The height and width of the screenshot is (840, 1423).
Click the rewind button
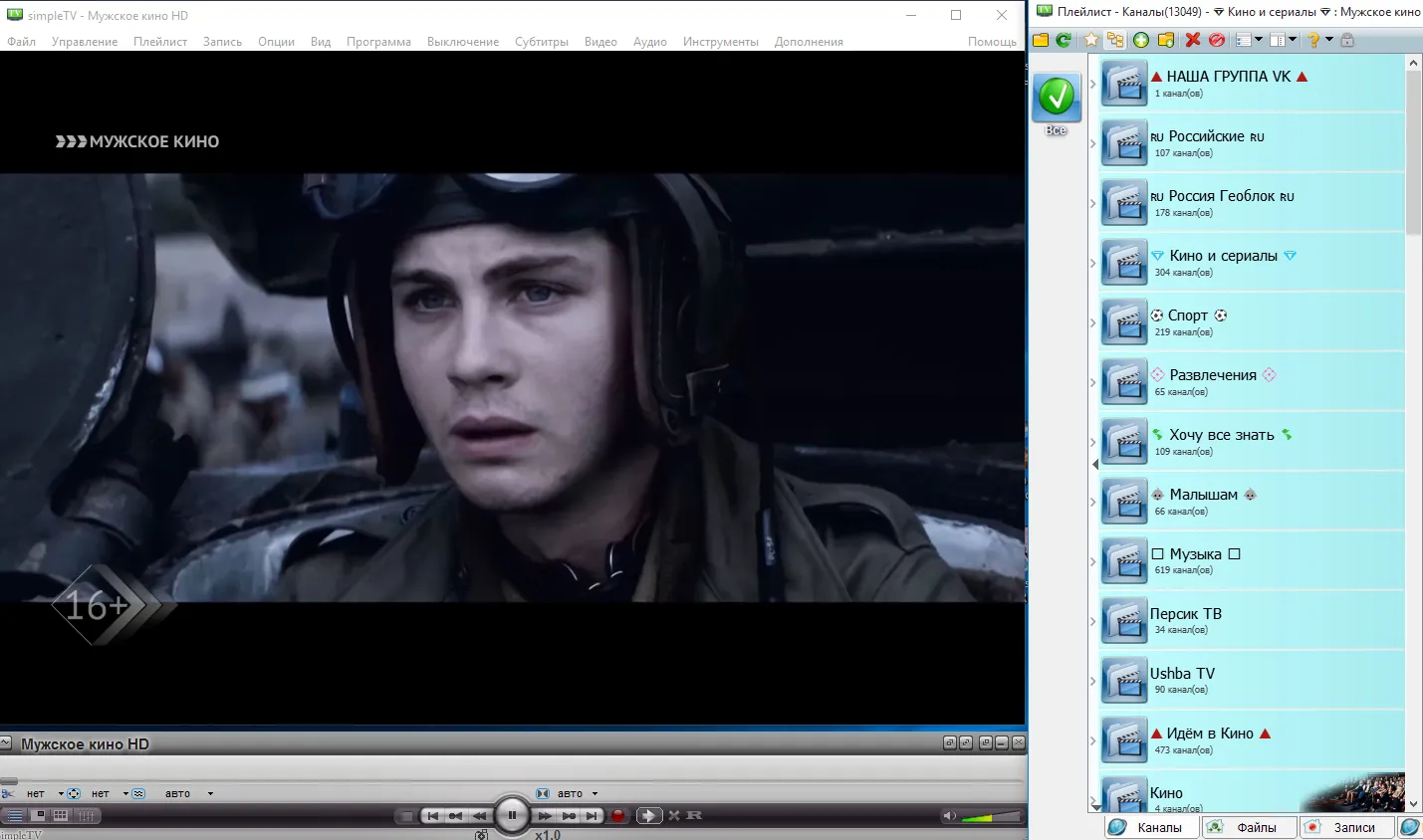[x=479, y=816]
